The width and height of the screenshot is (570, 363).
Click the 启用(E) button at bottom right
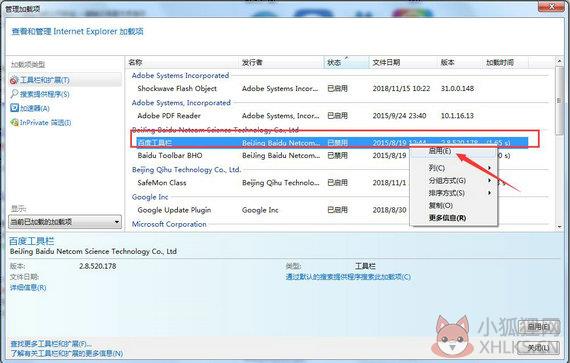pyautogui.click(x=538, y=327)
